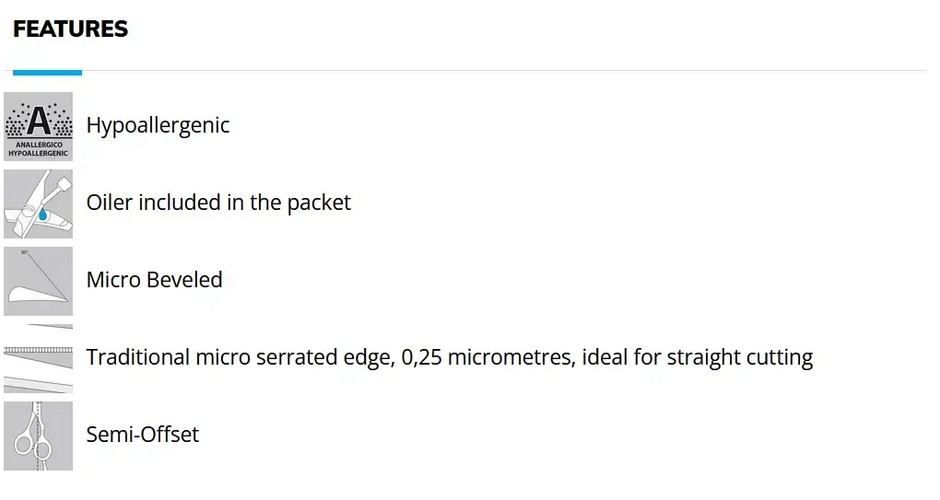Viewport: 940px width, 500px height.
Task: Click the "Hypoallergenic" feature label text
Action: pyautogui.click(x=158, y=126)
